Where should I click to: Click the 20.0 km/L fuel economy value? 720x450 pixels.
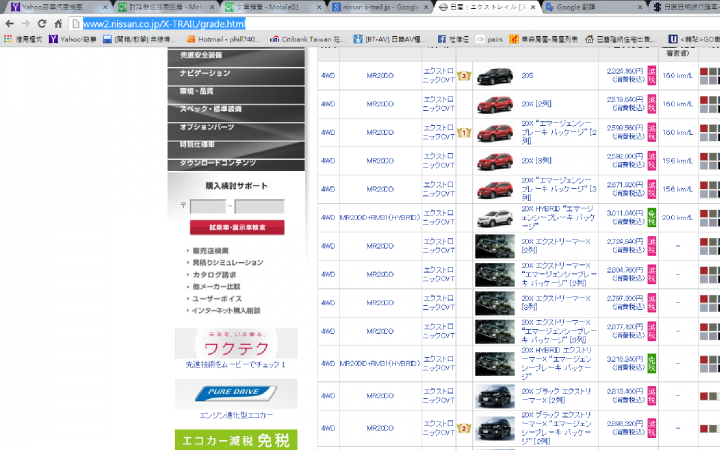pos(677,217)
